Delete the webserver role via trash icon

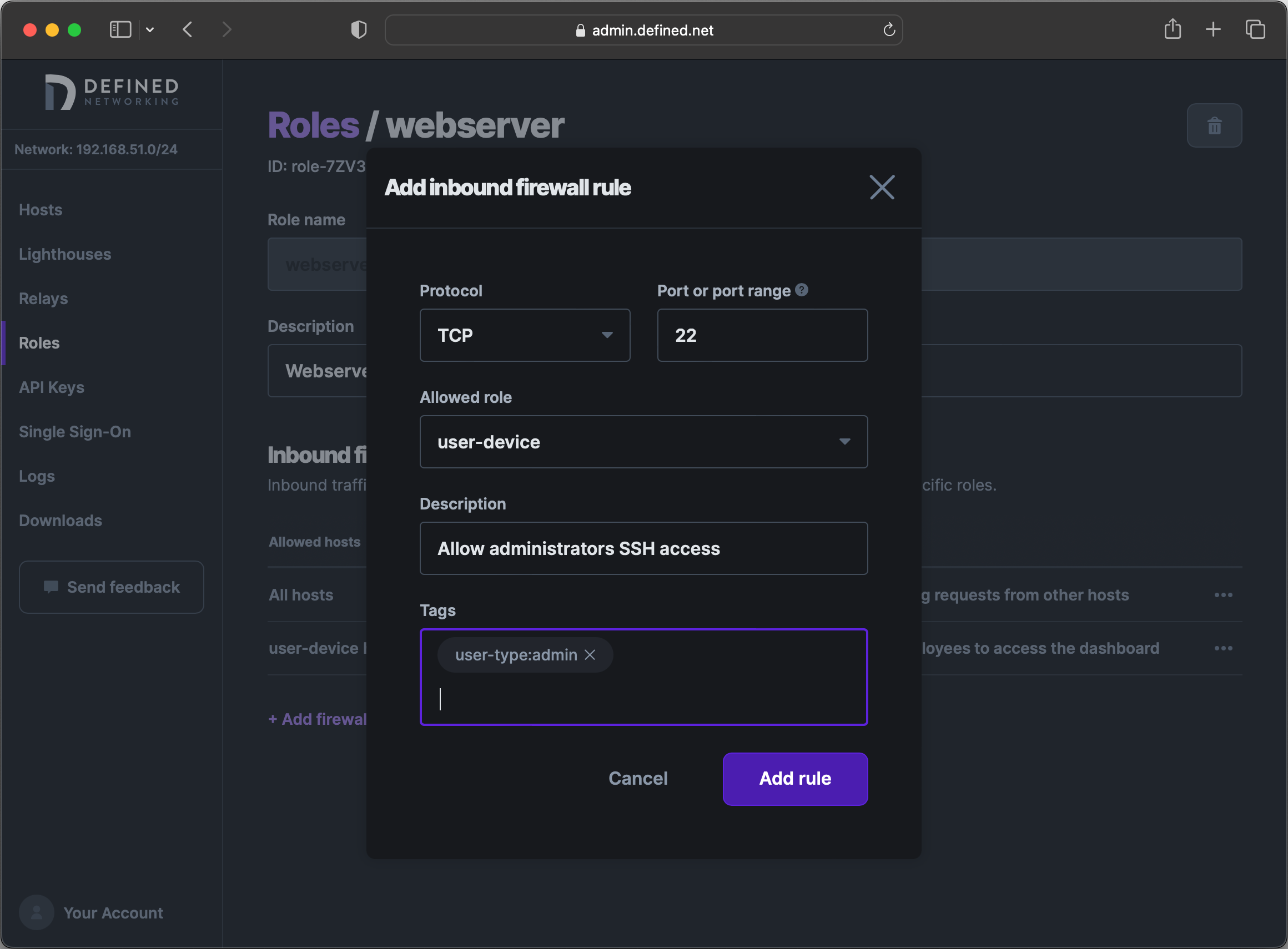coord(1214,125)
